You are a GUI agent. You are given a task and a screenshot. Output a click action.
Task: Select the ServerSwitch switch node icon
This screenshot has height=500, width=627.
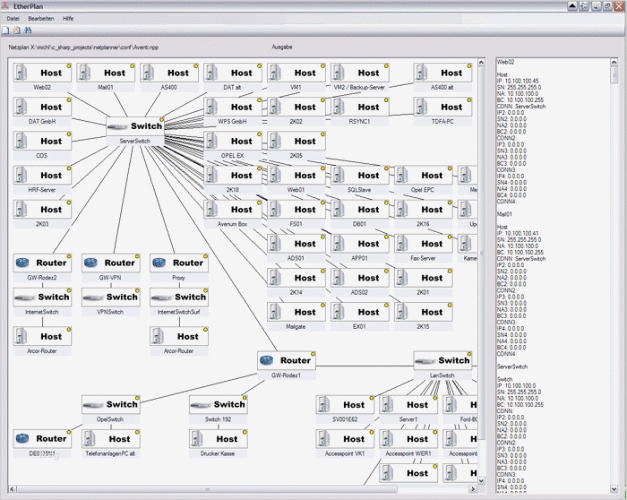click(x=135, y=126)
